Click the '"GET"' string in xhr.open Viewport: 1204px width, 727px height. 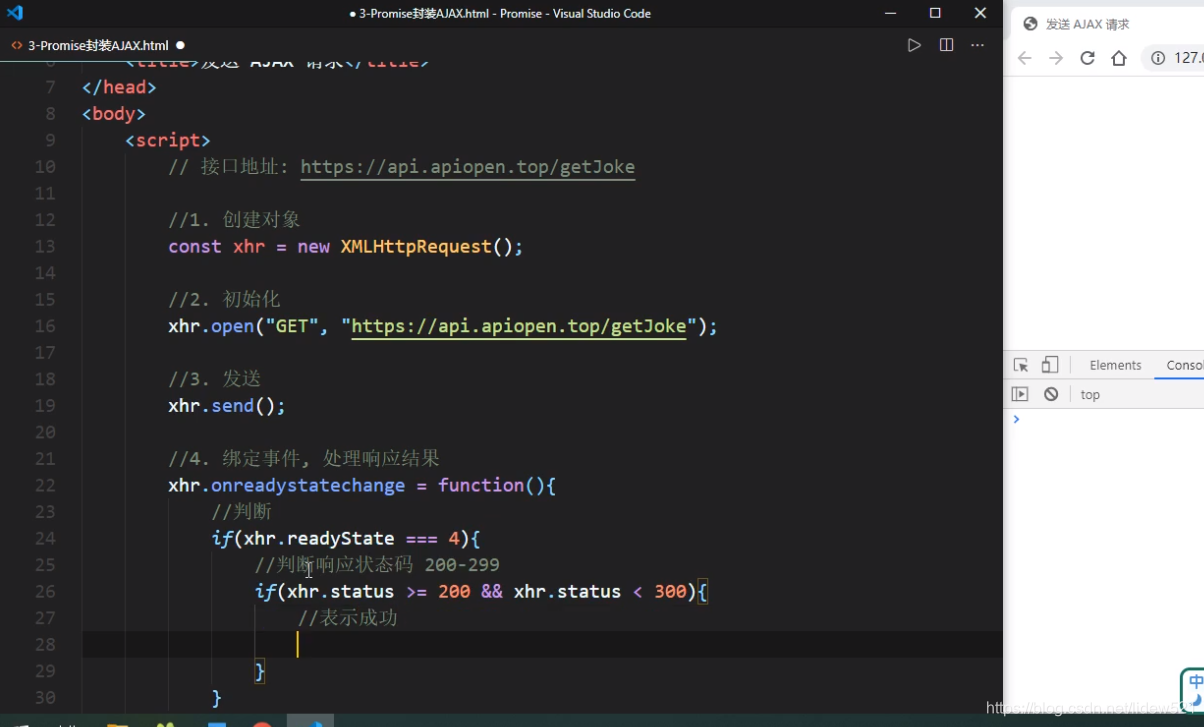[x=292, y=326]
